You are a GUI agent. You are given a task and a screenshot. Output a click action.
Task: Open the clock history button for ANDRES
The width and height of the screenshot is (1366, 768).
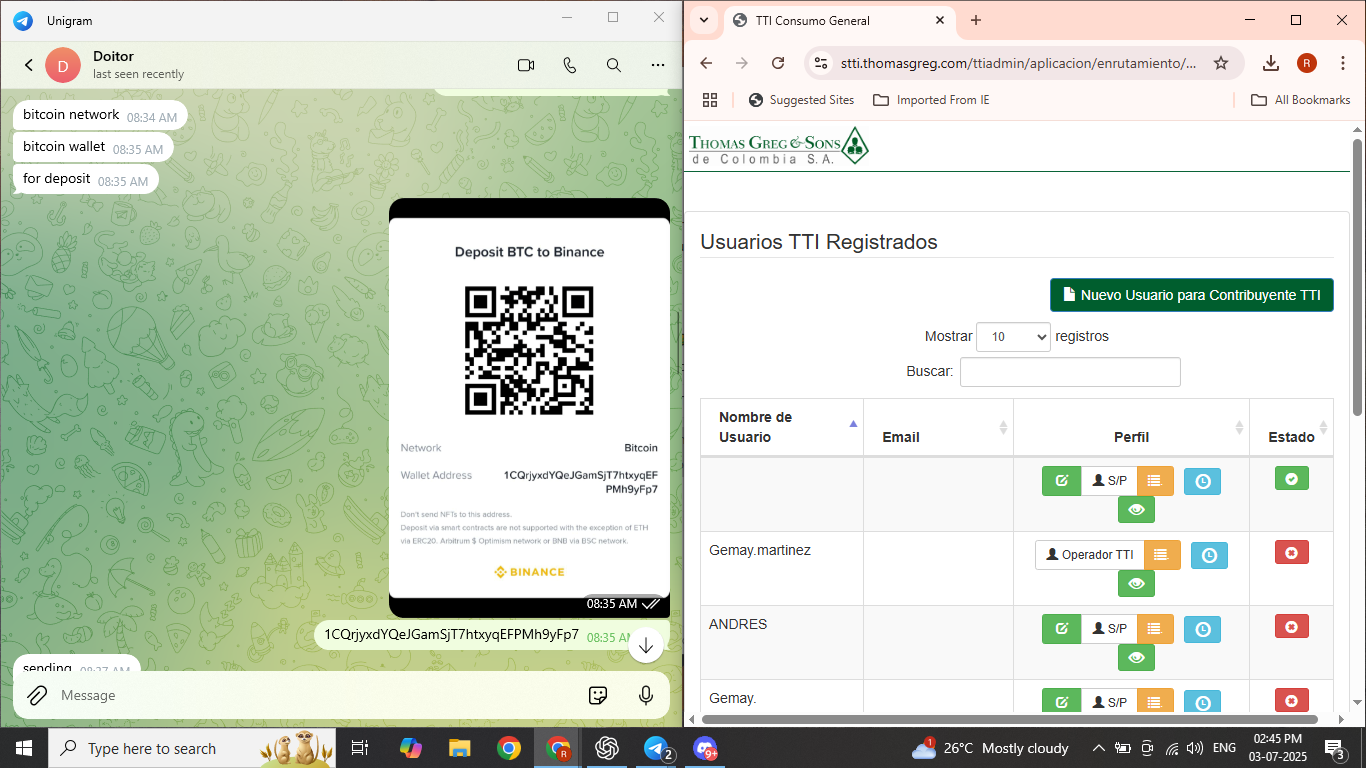(x=1203, y=630)
